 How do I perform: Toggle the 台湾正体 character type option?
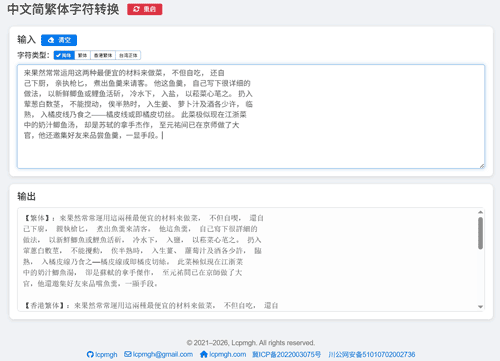point(128,55)
